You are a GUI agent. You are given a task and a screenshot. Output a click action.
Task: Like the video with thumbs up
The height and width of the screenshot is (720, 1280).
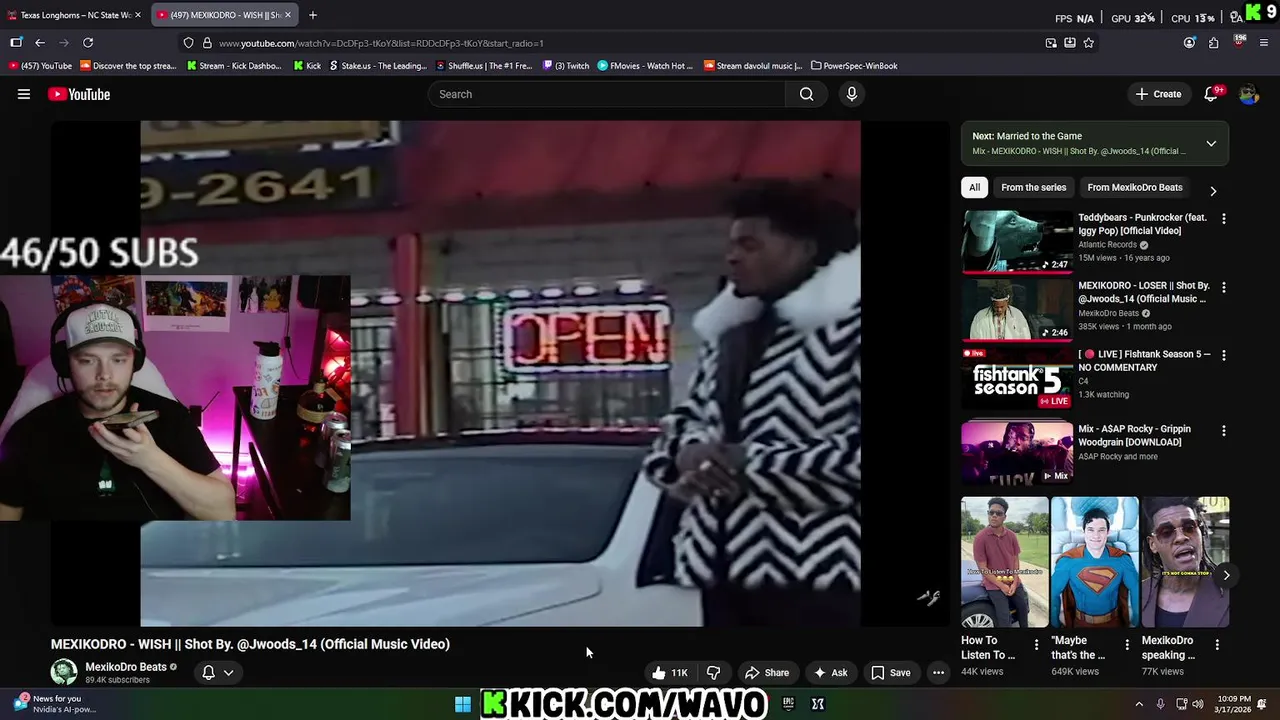669,673
